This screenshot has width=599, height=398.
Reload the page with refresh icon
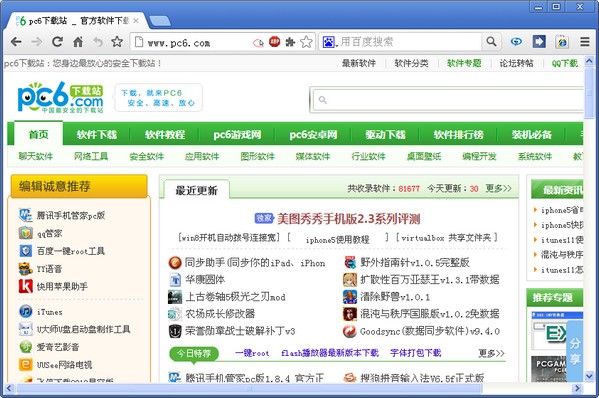pyautogui.click(x=57, y=41)
